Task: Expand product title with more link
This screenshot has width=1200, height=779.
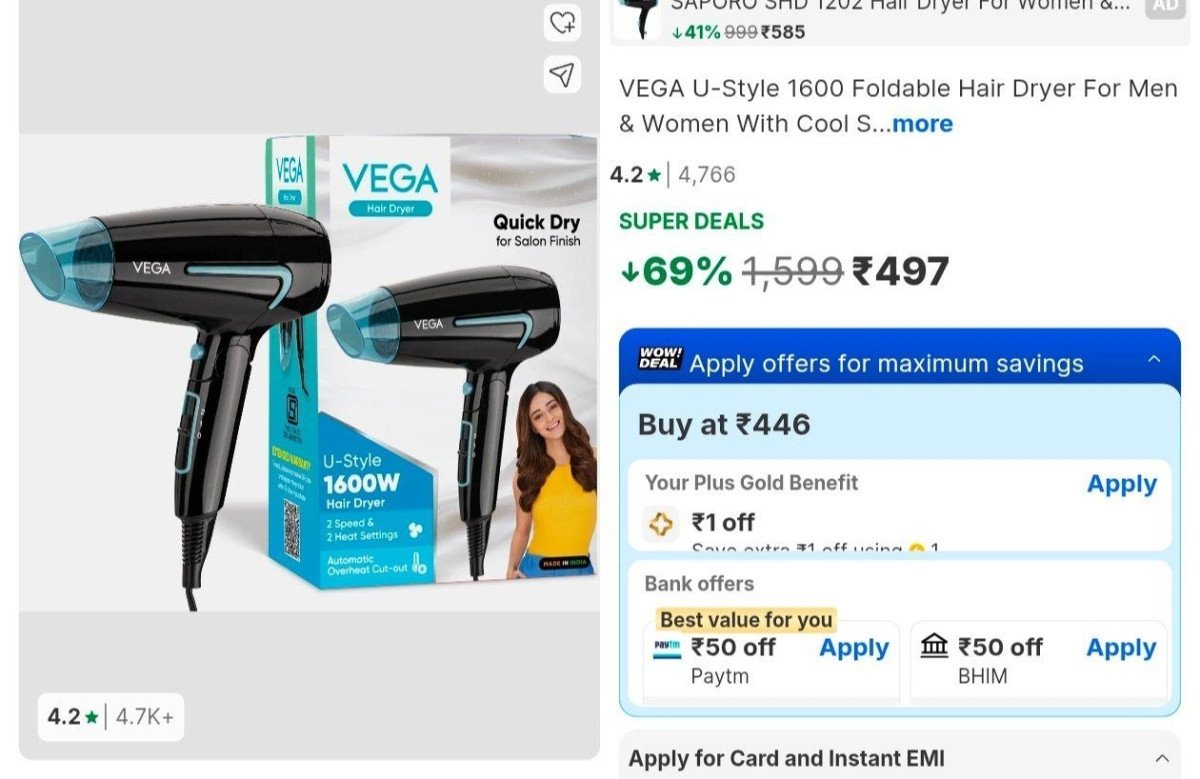Action: point(922,124)
